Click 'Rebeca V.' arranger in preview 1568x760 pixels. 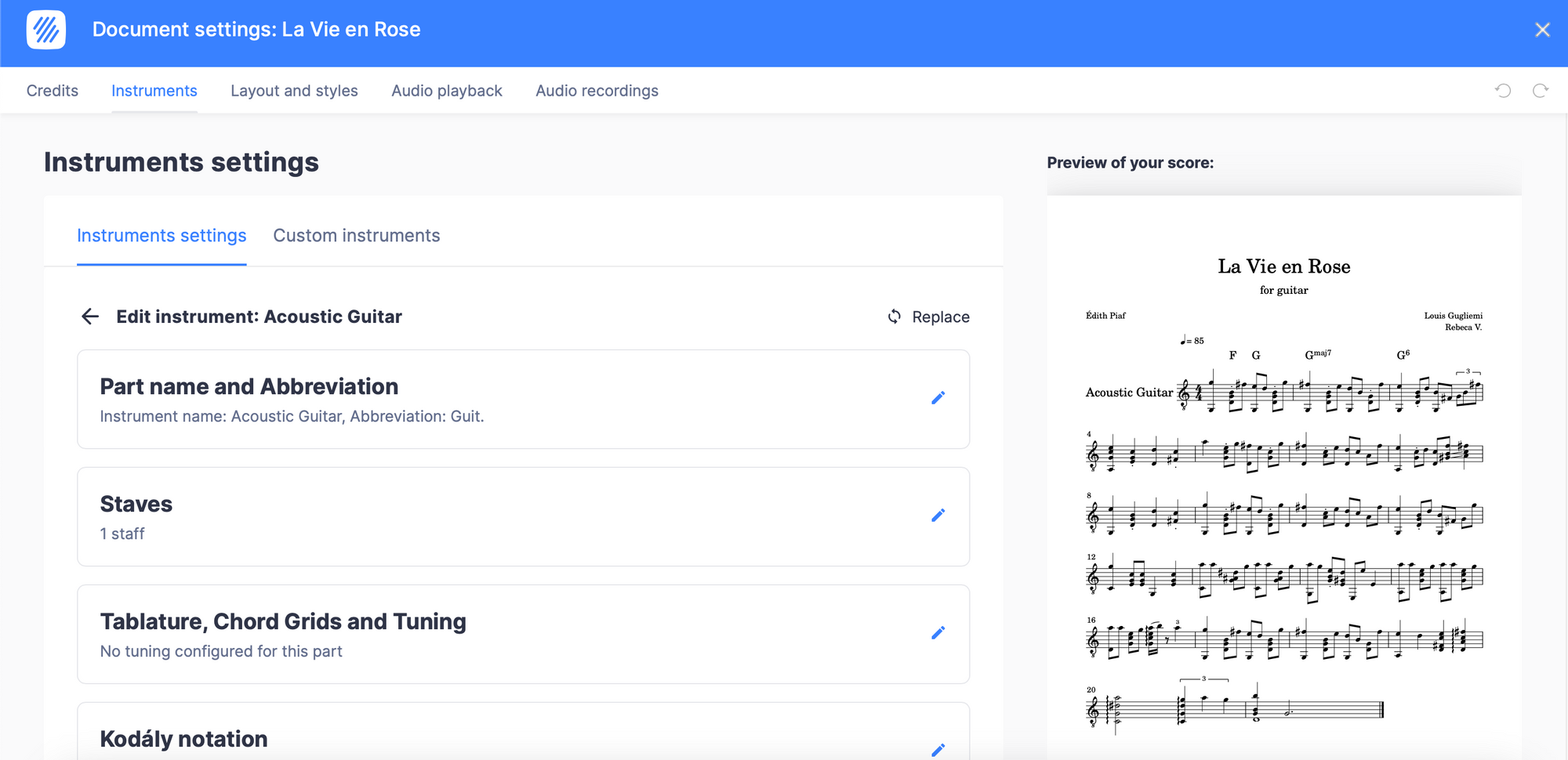(1464, 328)
